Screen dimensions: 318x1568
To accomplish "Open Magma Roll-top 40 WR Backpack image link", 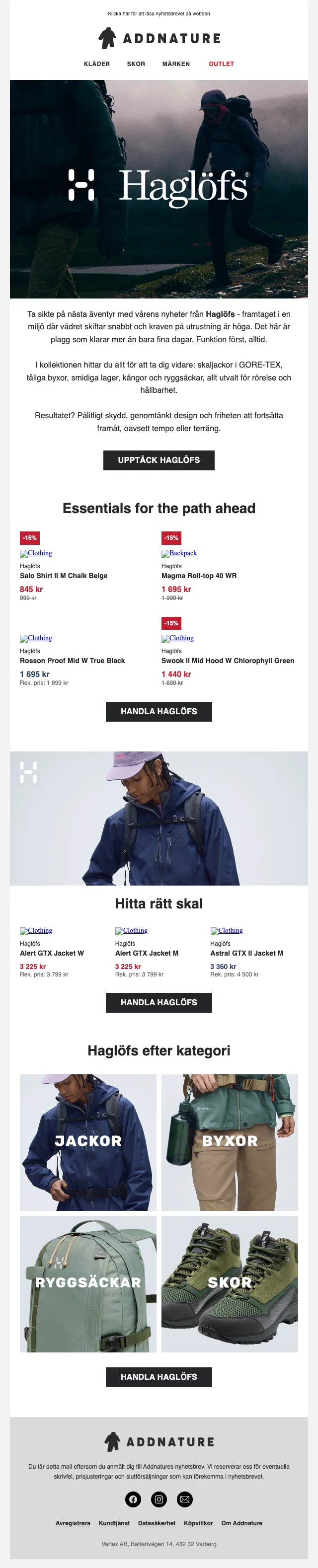I will 179,553.
